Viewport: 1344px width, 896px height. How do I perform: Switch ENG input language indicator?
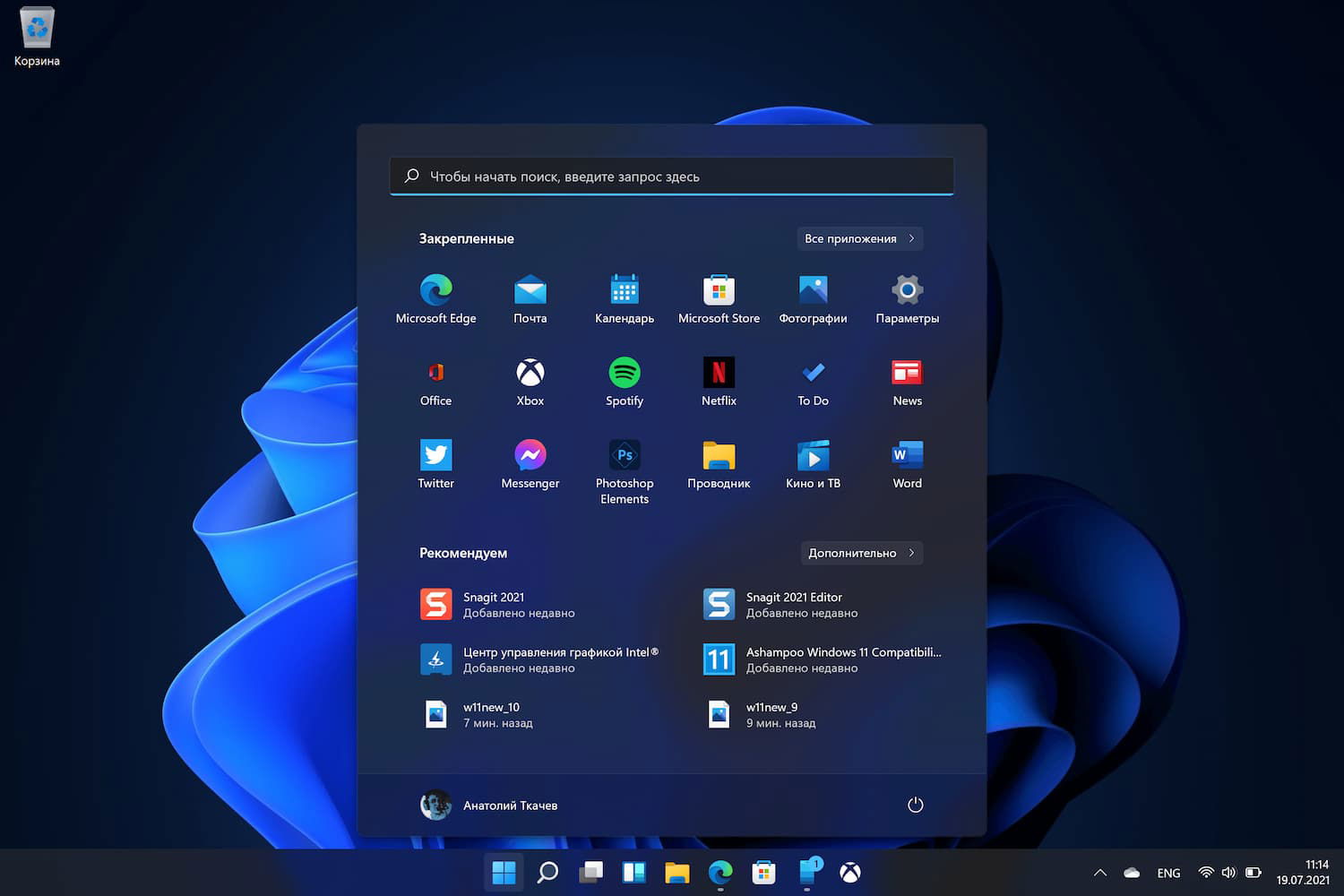point(1168,873)
